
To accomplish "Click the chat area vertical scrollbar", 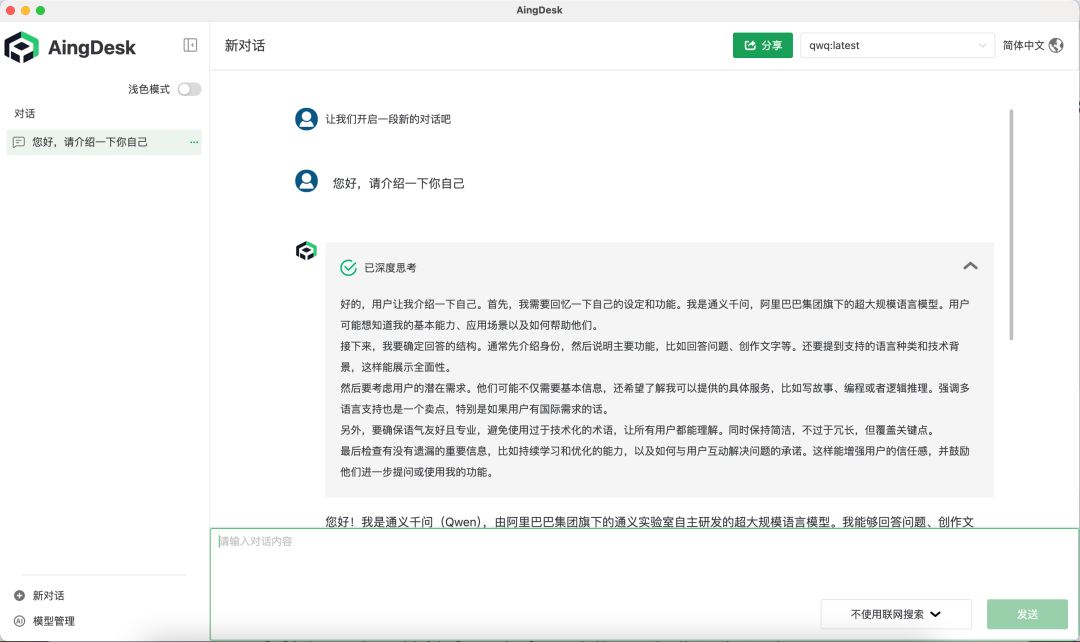I will click(x=1011, y=225).
